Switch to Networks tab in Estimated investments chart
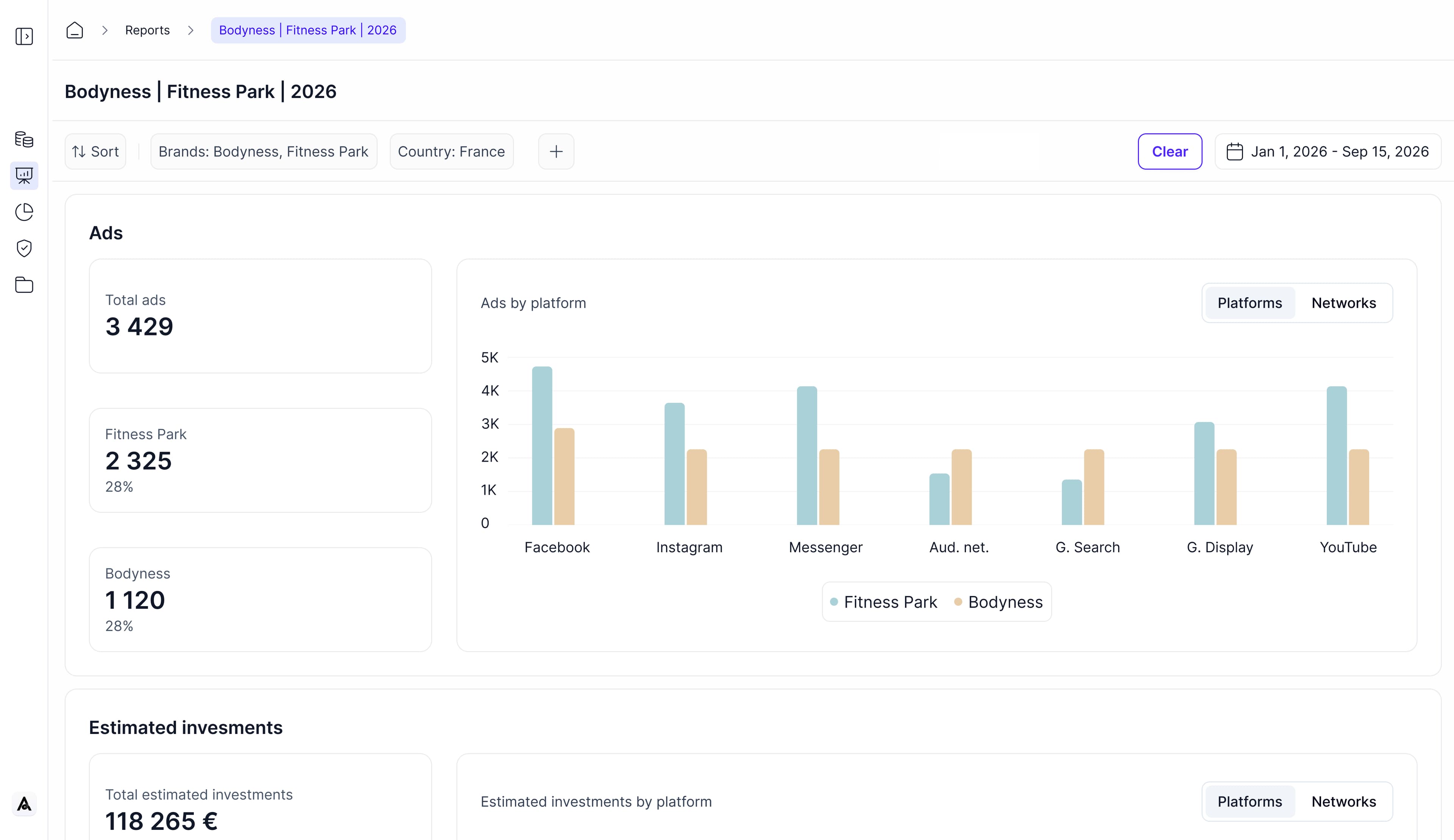This screenshot has width=1454, height=840. pos(1343,801)
